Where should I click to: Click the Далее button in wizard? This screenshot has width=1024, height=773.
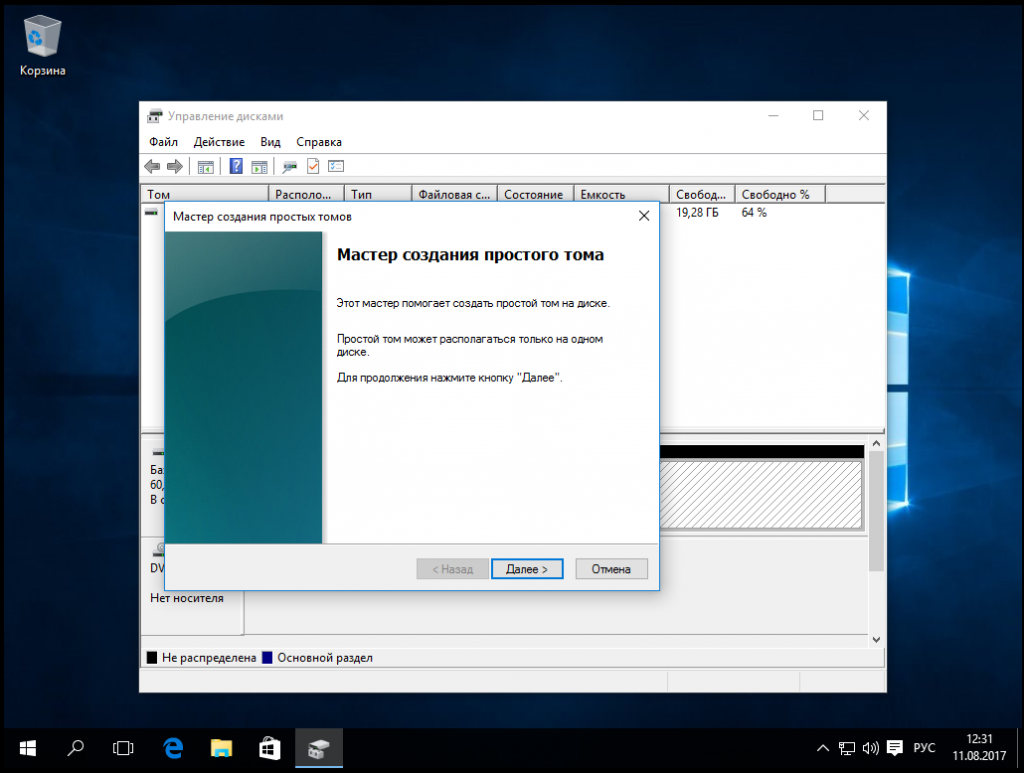pos(527,569)
